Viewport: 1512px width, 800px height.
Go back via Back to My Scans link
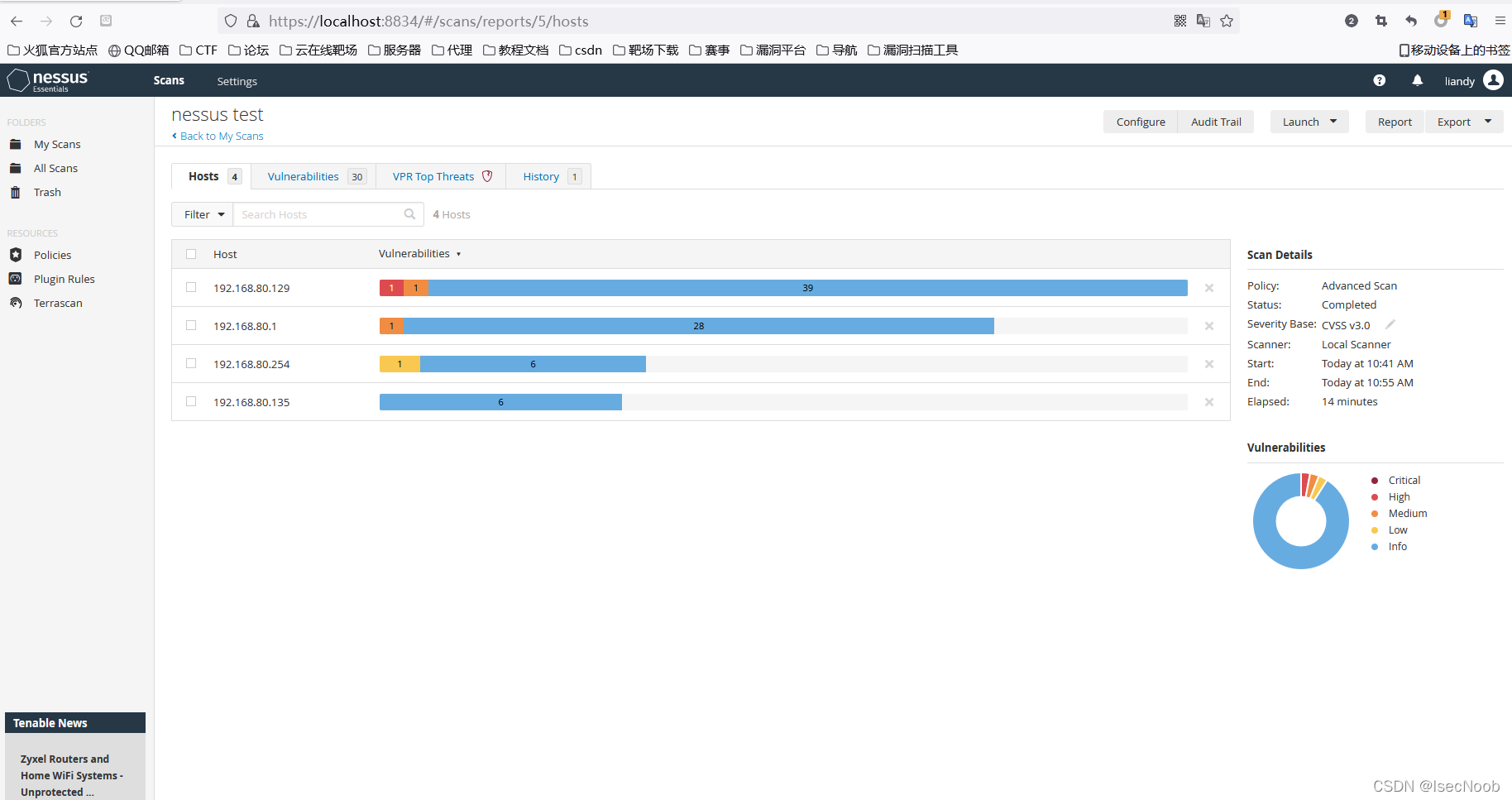pyautogui.click(x=218, y=136)
